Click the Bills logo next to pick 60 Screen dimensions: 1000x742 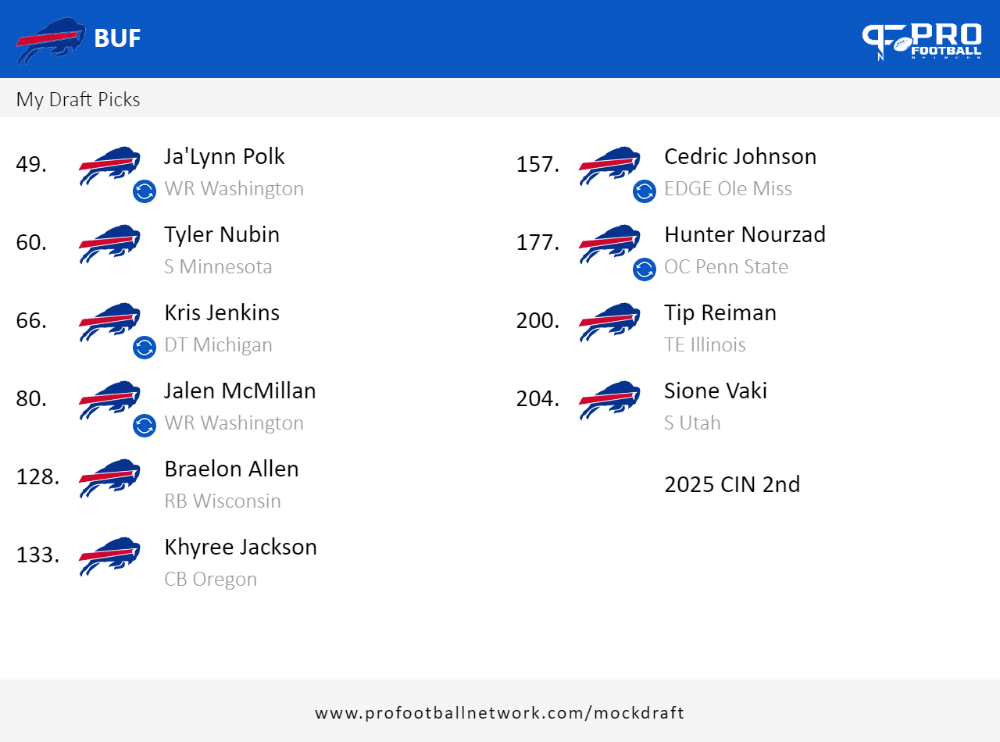click(110, 244)
